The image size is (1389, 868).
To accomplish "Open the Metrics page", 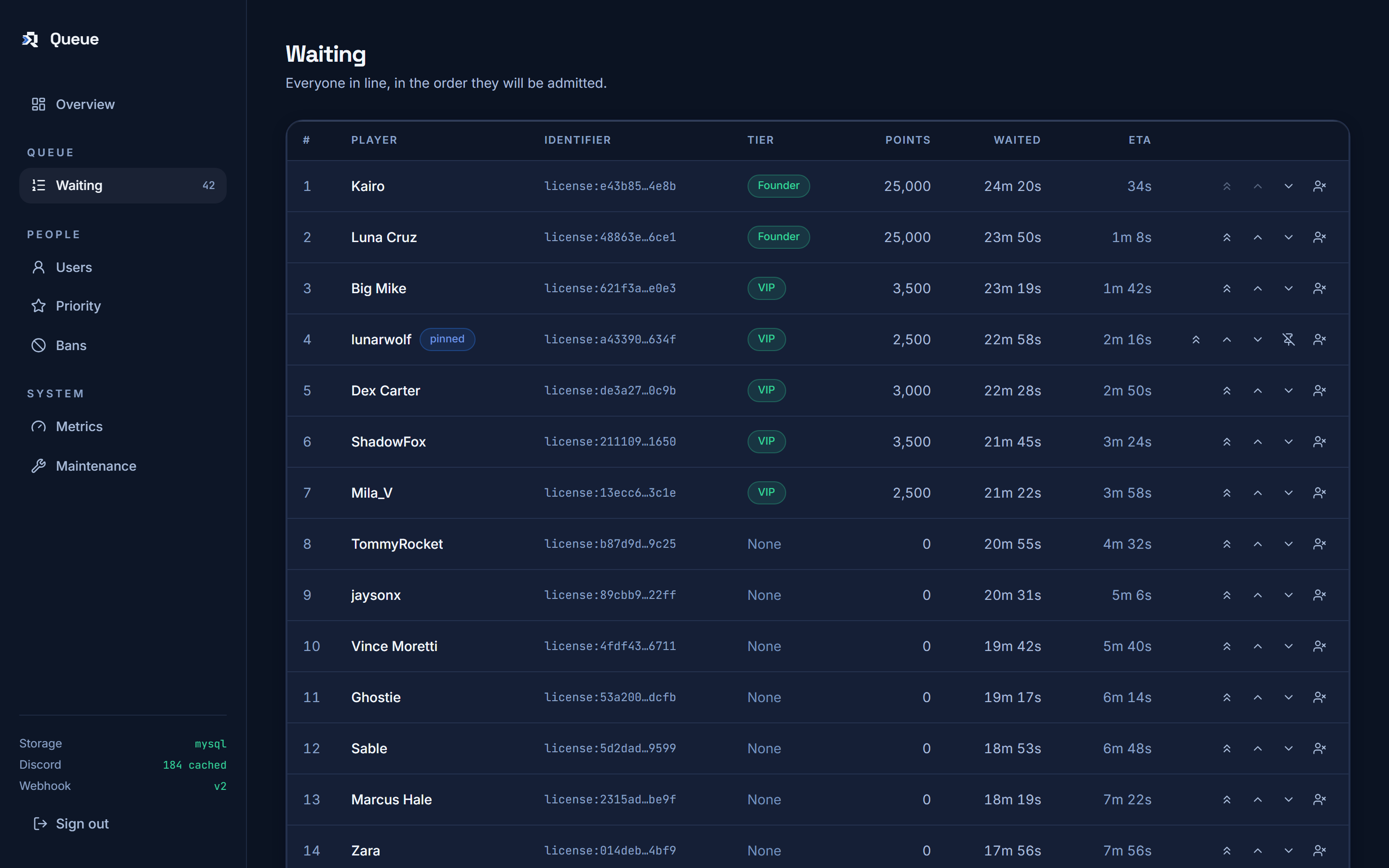I will 123,427.
